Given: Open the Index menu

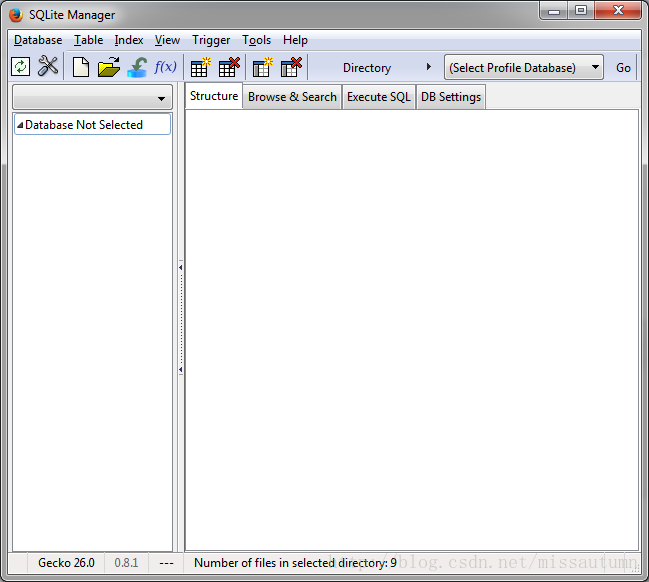Looking at the screenshot, I should 129,40.
